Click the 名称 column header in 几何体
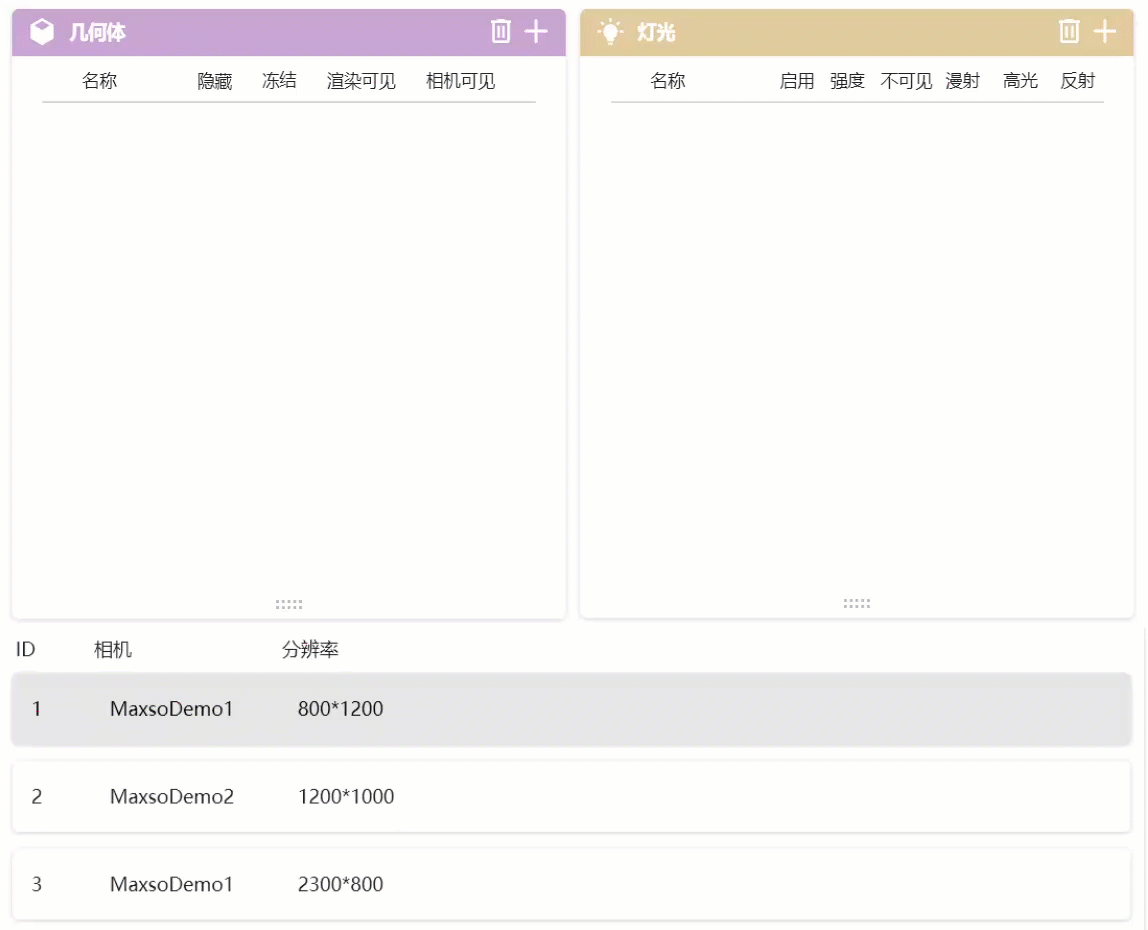This screenshot has width=1148, height=930. 100,81
